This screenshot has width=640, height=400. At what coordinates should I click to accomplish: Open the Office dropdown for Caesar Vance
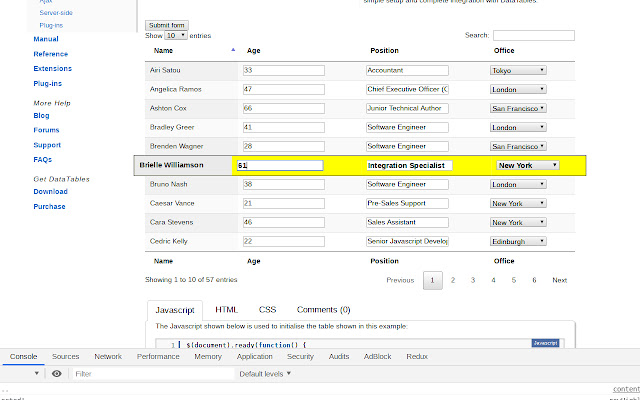(518, 203)
